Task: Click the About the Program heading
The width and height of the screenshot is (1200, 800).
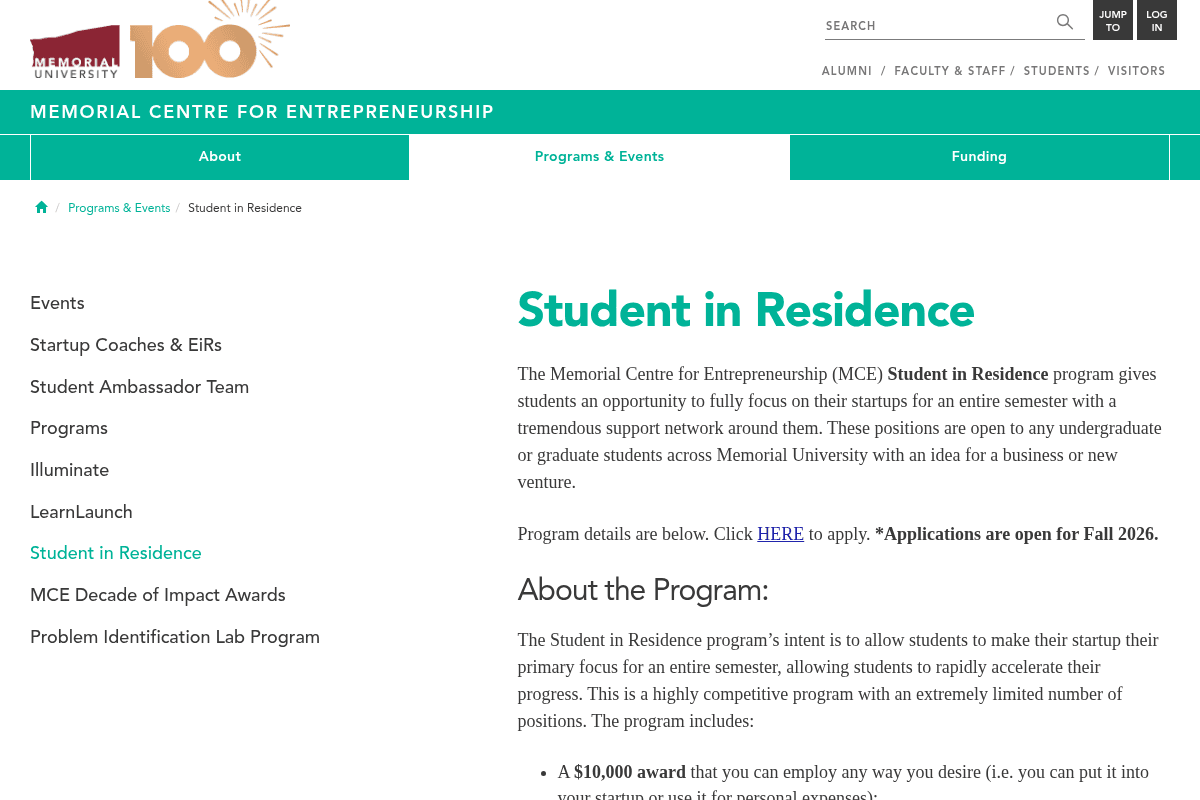Action: pyautogui.click(x=643, y=591)
